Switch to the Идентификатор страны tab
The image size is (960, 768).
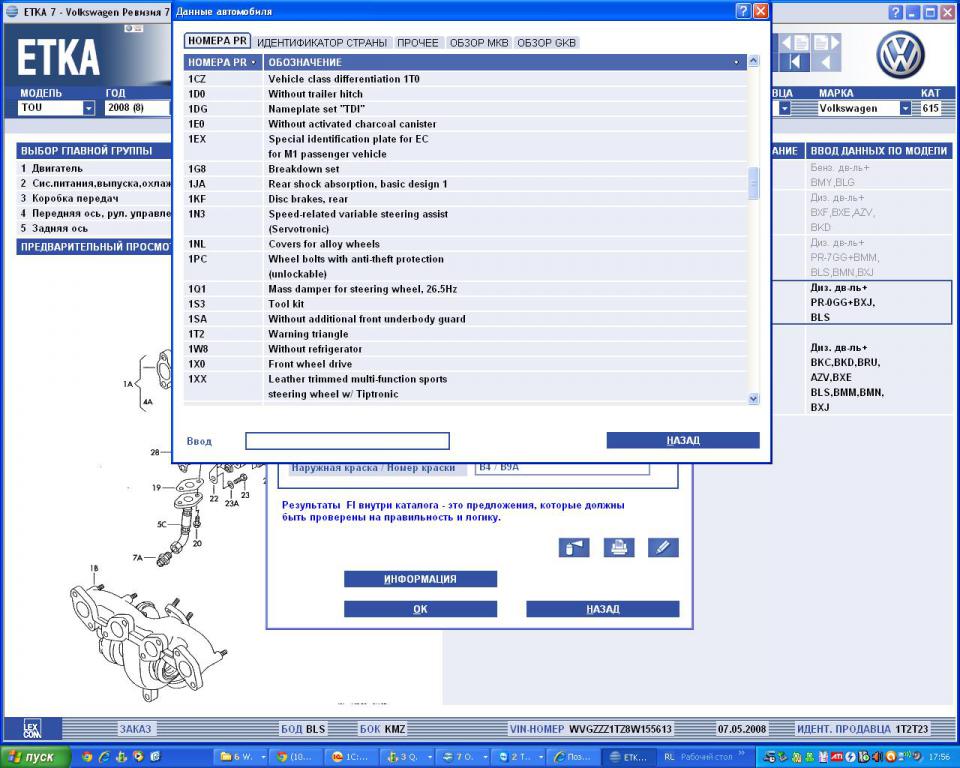[322, 43]
